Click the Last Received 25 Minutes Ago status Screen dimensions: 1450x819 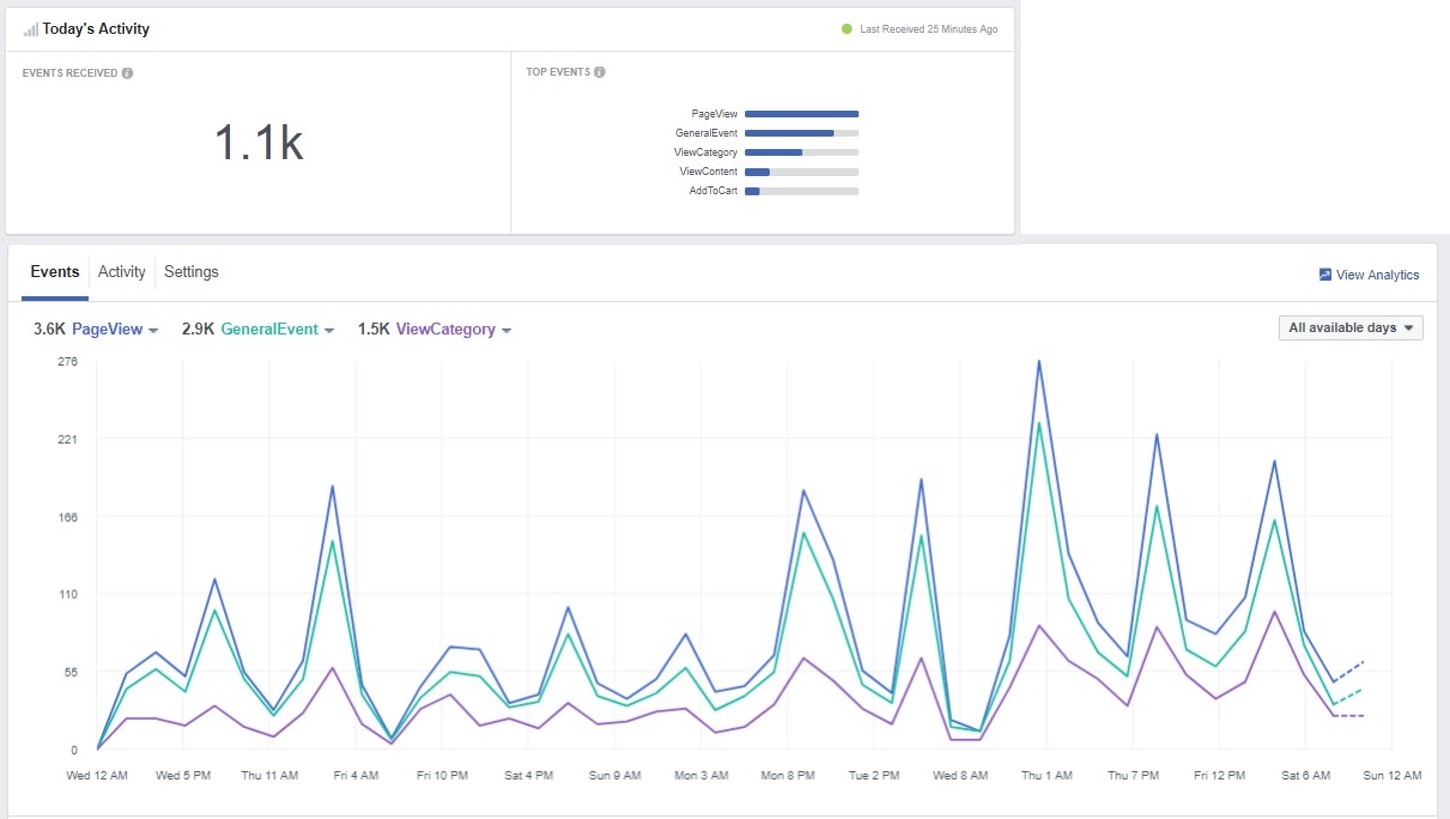point(928,29)
